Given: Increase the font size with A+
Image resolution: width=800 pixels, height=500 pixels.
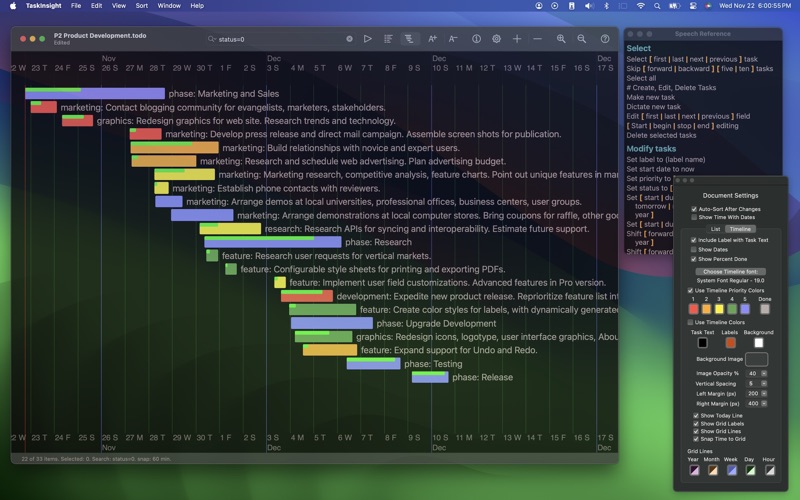Looking at the screenshot, I should tap(432, 39).
